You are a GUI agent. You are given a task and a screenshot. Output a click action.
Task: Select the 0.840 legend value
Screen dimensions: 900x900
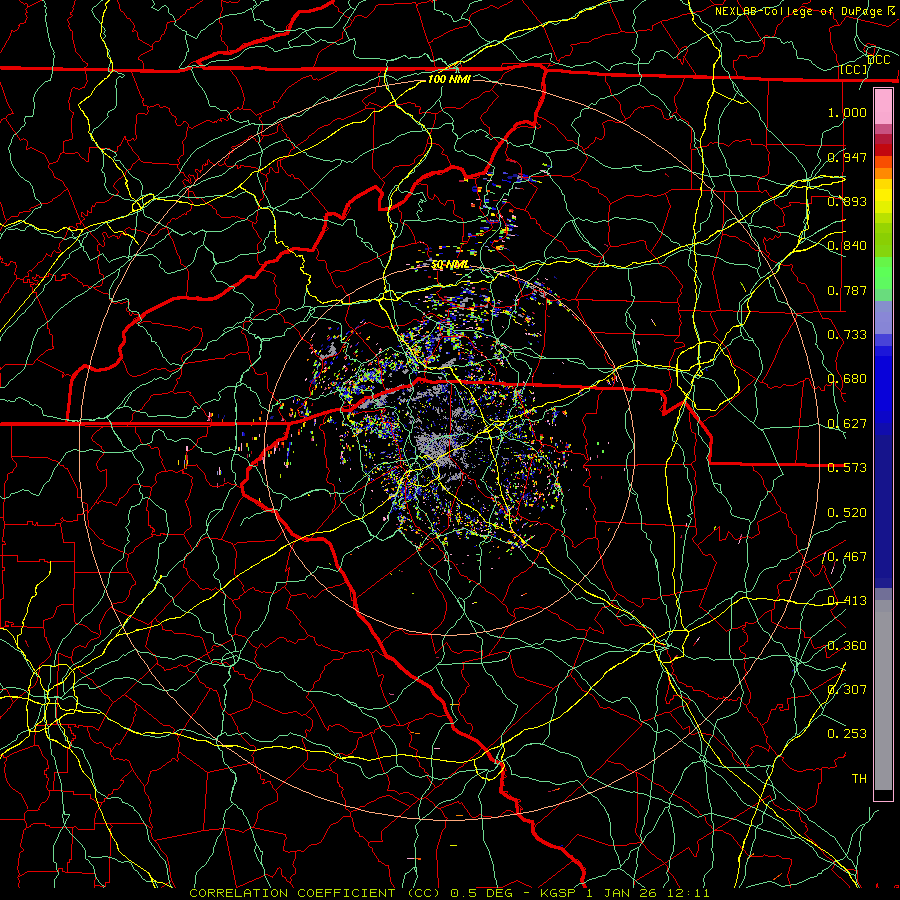[x=847, y=246]
